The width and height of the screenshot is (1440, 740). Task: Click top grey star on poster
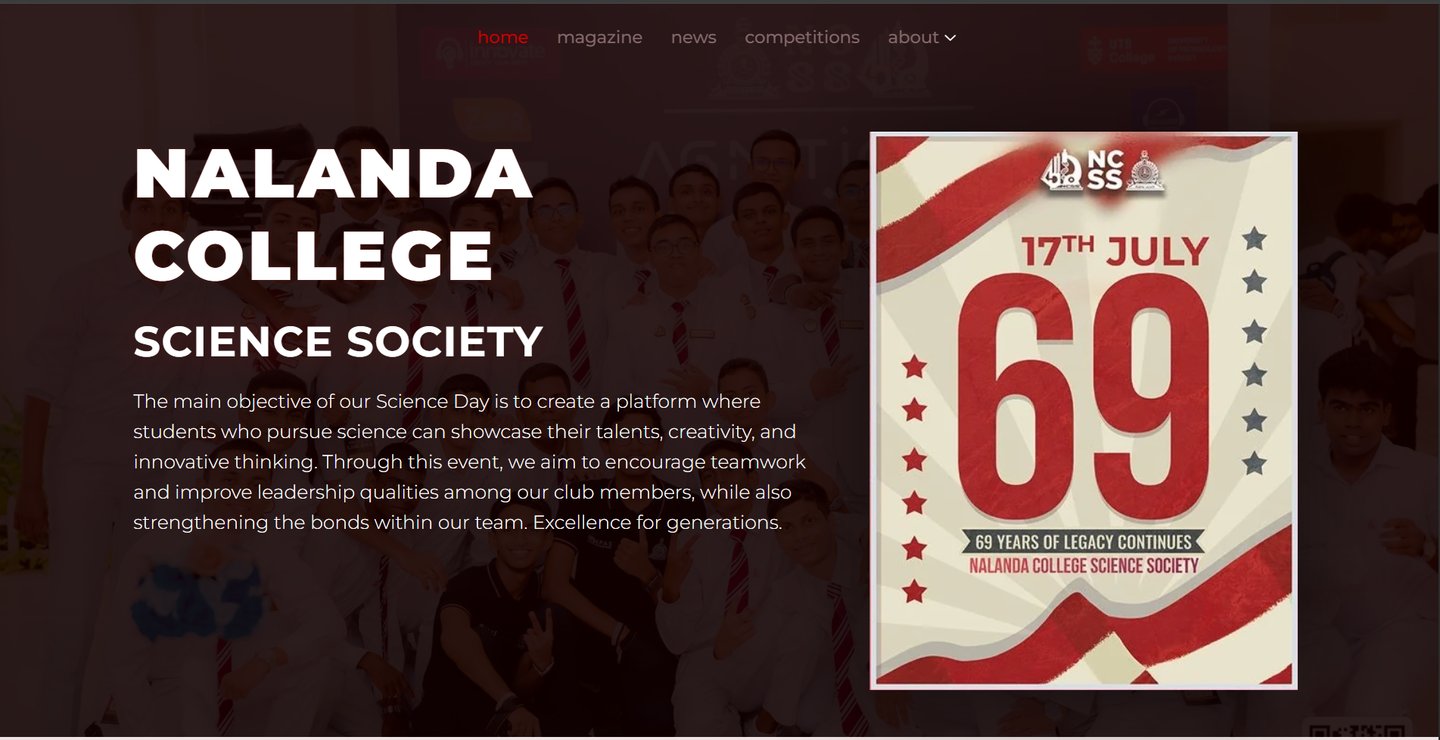(1254, 239)
